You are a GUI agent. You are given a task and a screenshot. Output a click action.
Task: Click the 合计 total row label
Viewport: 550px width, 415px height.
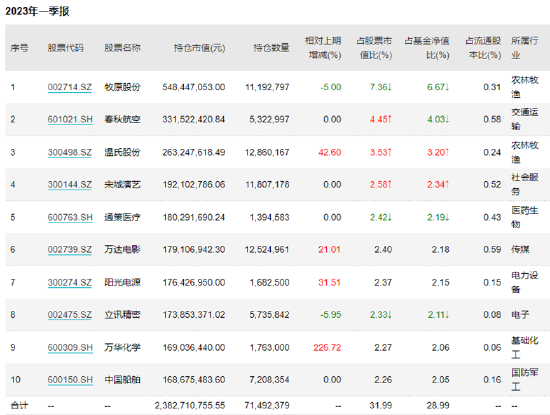point(19,406)
